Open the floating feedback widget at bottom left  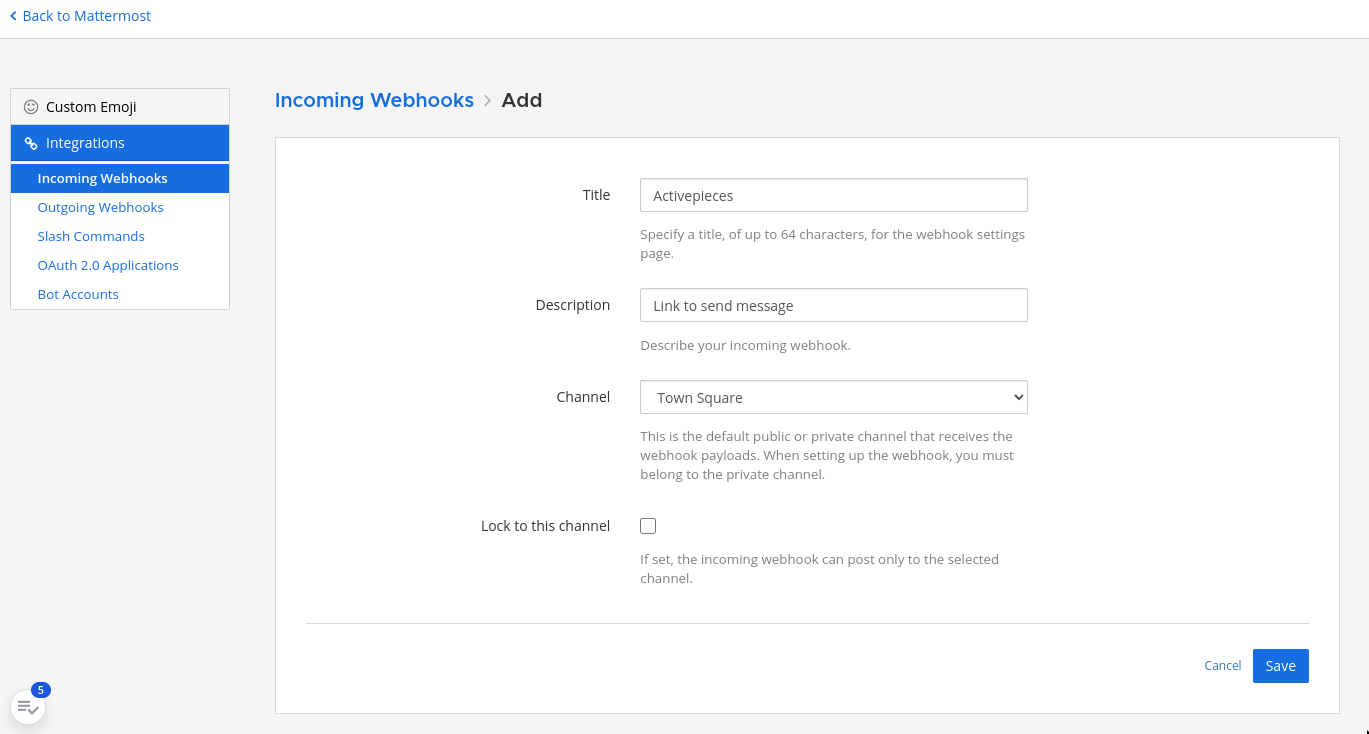(x=27, y=706)
